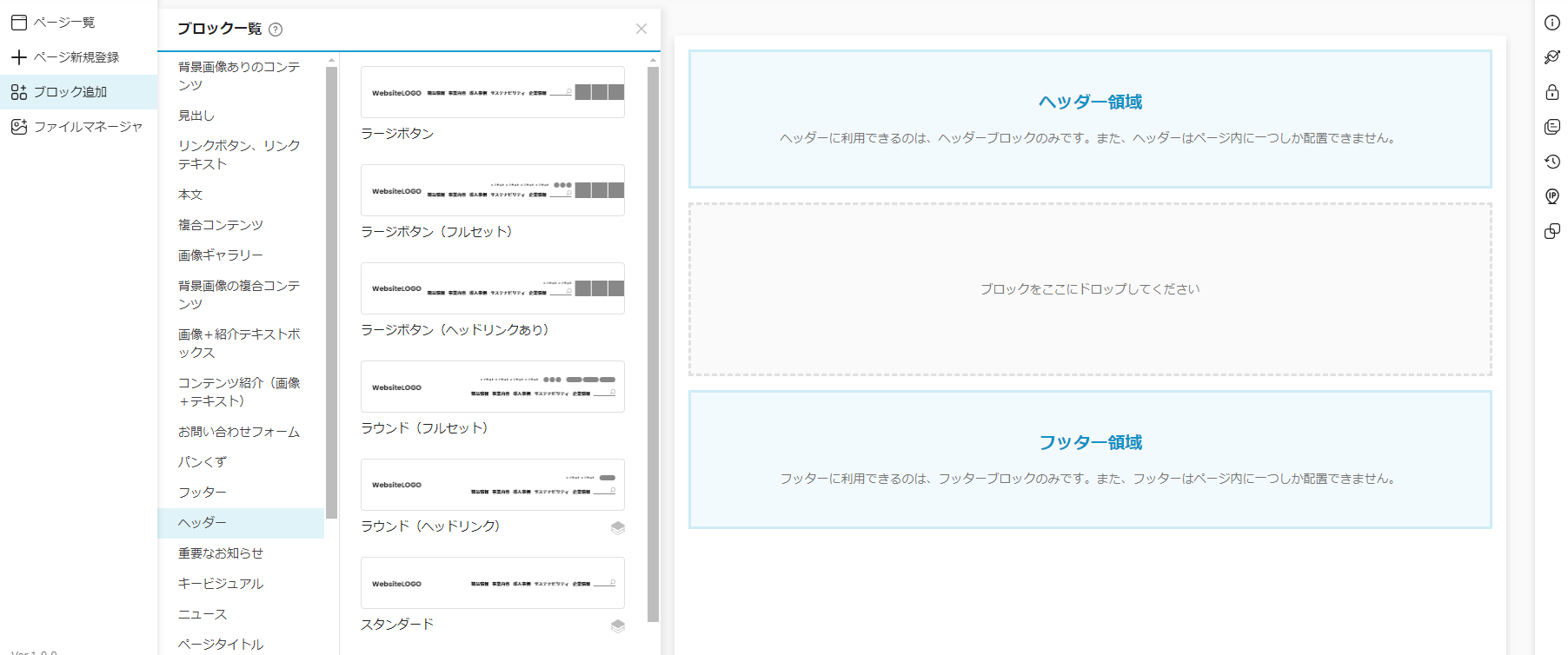Choose 画像ギャラリー block category

pyautogui.click(x=241, y=255)
